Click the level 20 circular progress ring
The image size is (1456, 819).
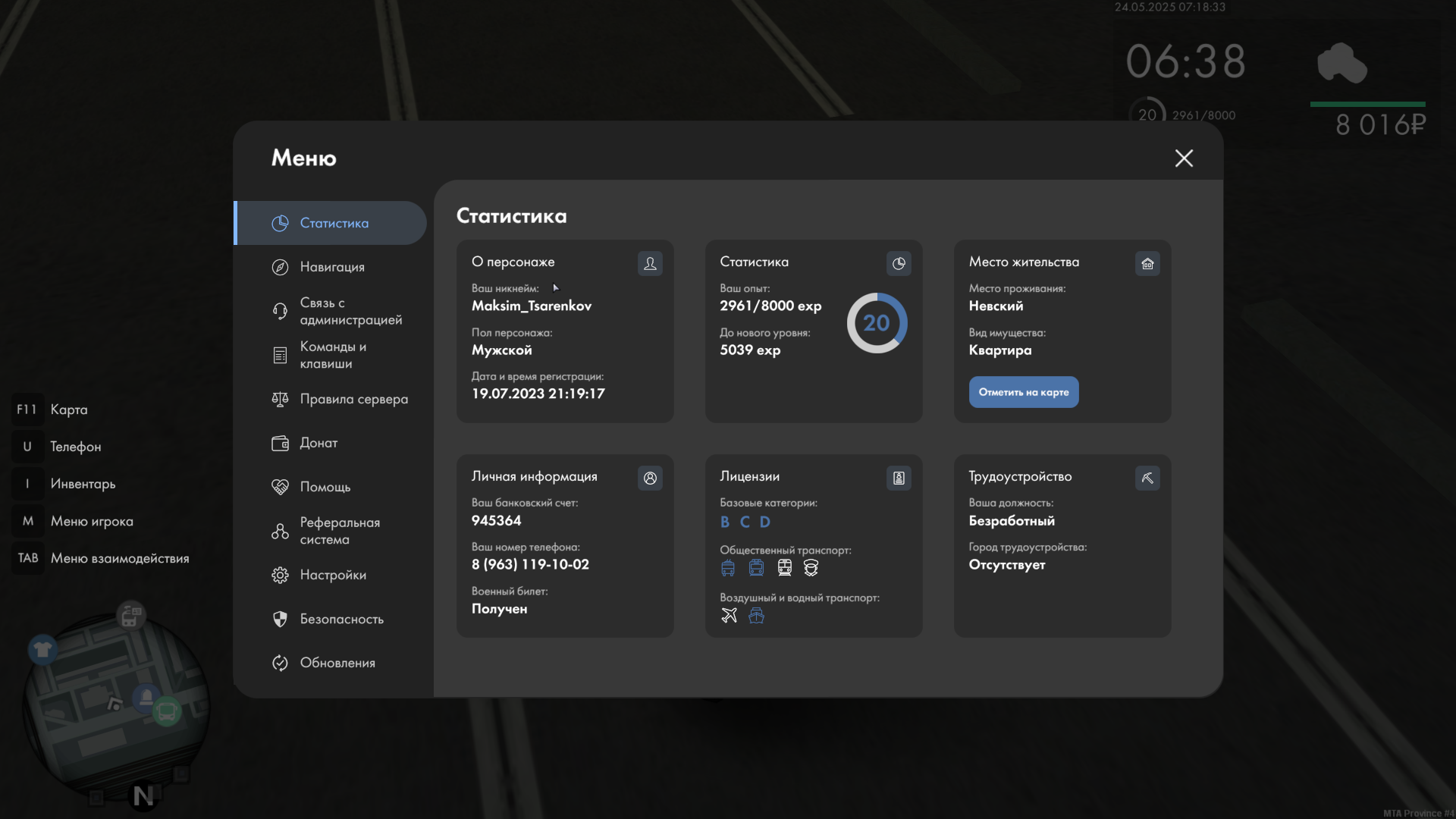[x=877, y=323]
